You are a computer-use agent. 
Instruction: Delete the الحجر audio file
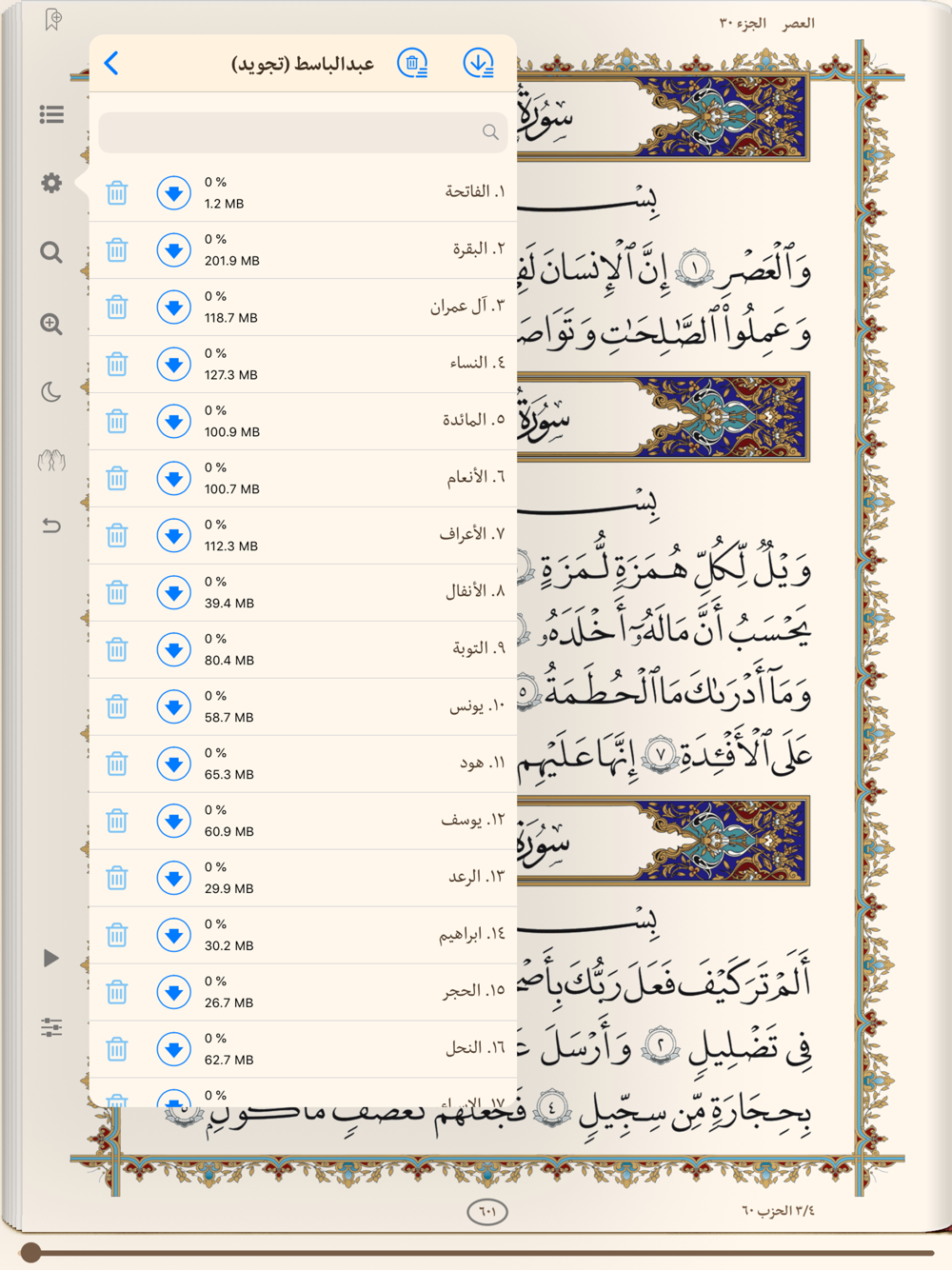click(x=117, y=993)
